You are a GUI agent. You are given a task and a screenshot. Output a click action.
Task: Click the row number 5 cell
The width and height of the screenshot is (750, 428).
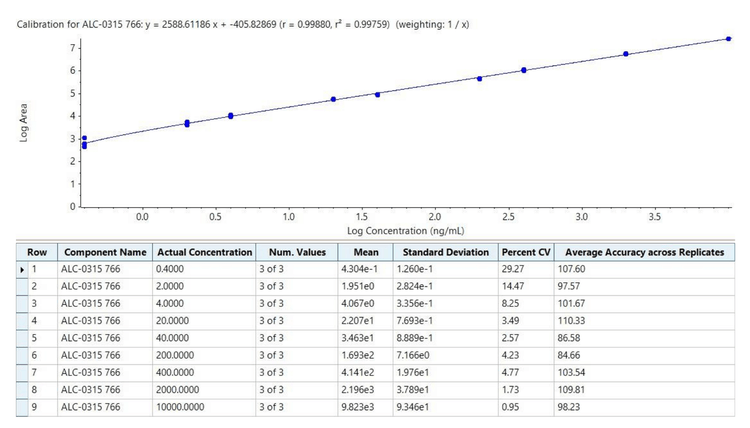point(37,338)
